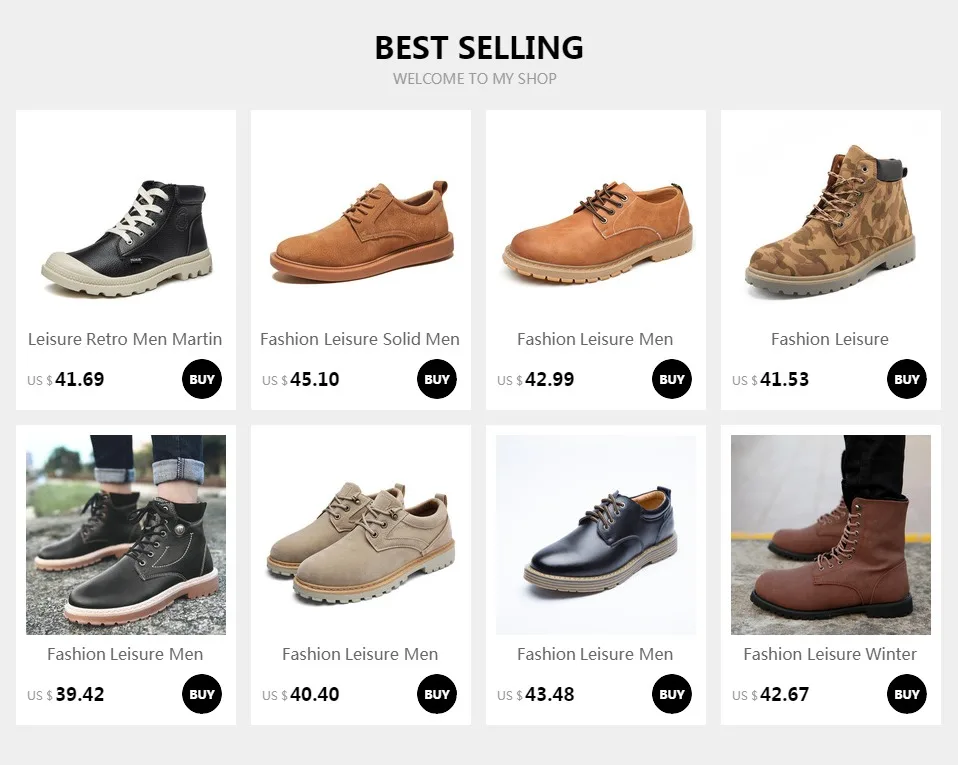Viewport: 958px width, 765px height.
Task: Click BUY for the $40.40 beige shoes
Action: (x=437, y=694)
